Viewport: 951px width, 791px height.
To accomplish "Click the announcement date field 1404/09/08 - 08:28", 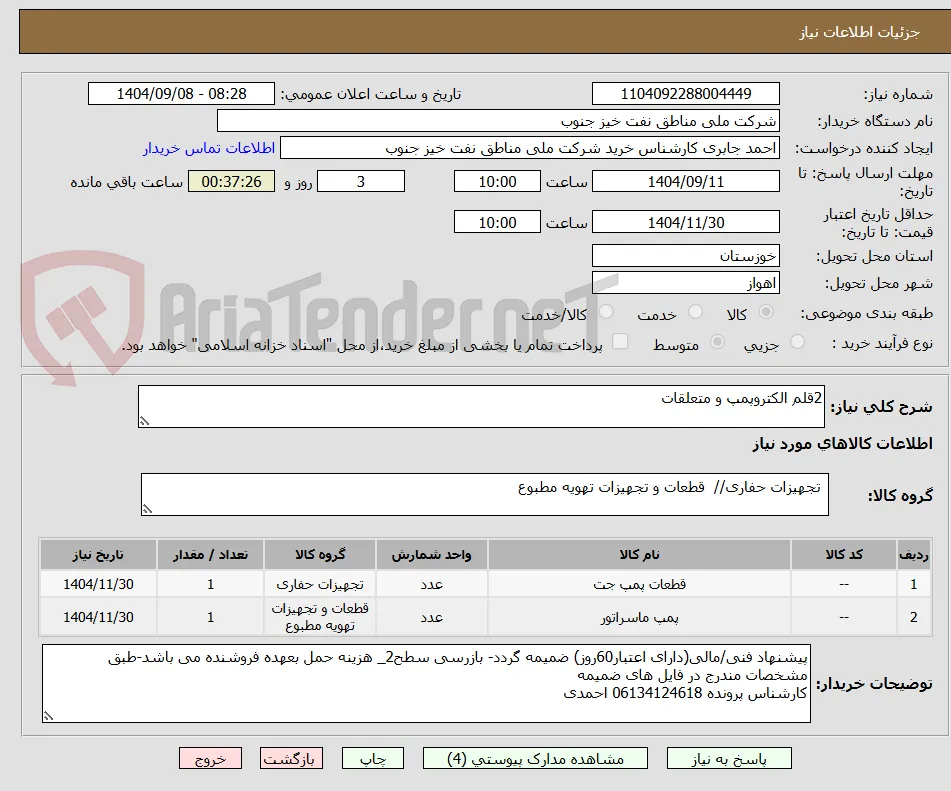I will (x=181, y=94).
